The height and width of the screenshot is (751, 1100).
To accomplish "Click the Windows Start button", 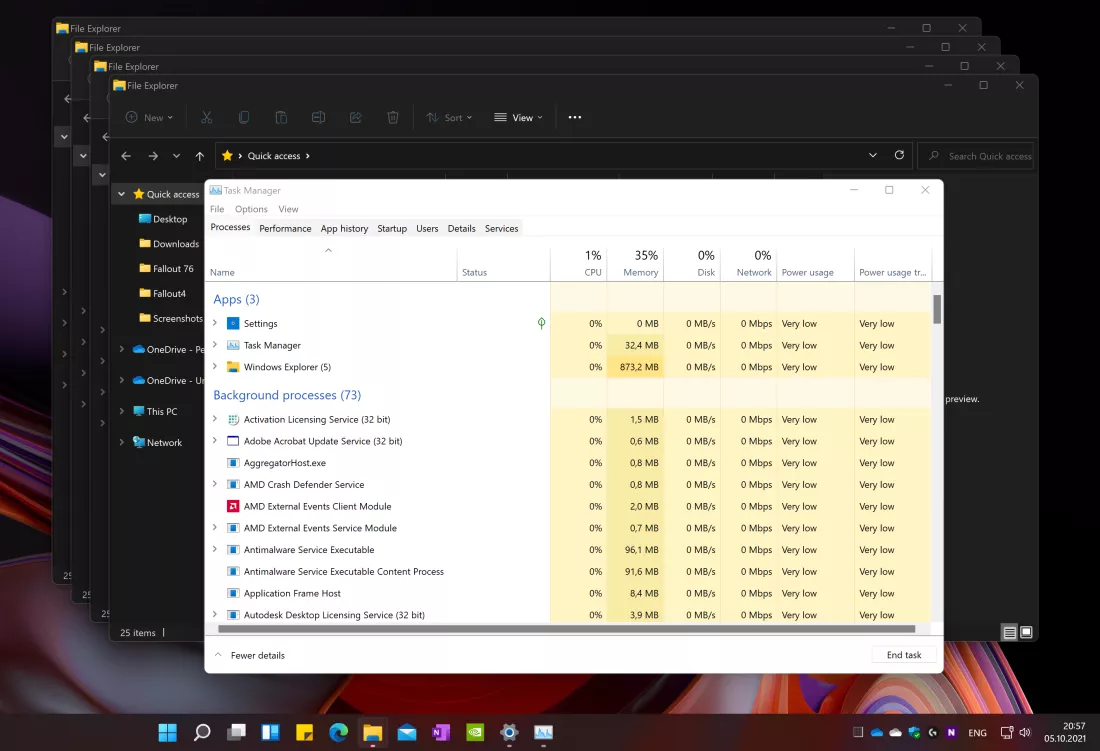I will point(167,732).
